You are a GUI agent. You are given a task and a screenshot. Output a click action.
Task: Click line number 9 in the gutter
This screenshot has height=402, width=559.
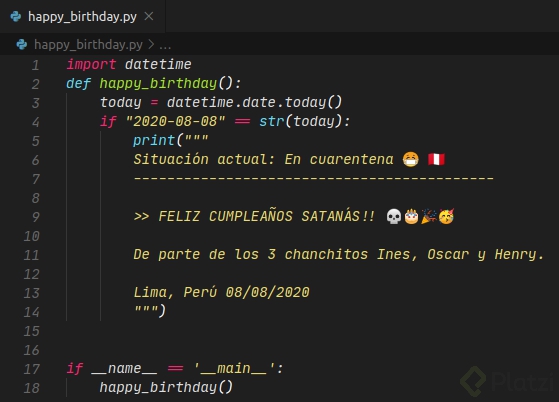[35, 217]
